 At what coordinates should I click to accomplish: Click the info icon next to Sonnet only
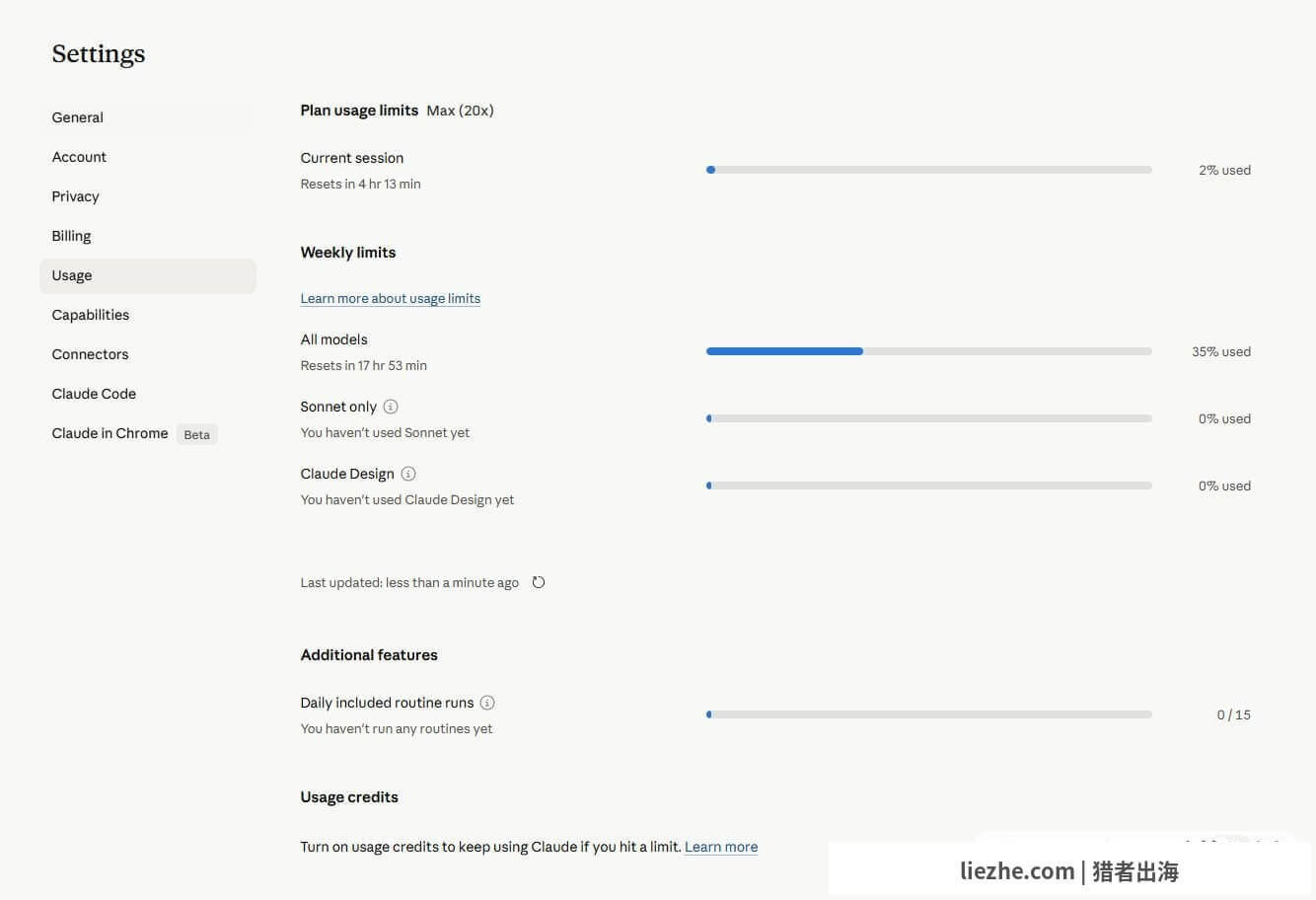pos(391,407)
